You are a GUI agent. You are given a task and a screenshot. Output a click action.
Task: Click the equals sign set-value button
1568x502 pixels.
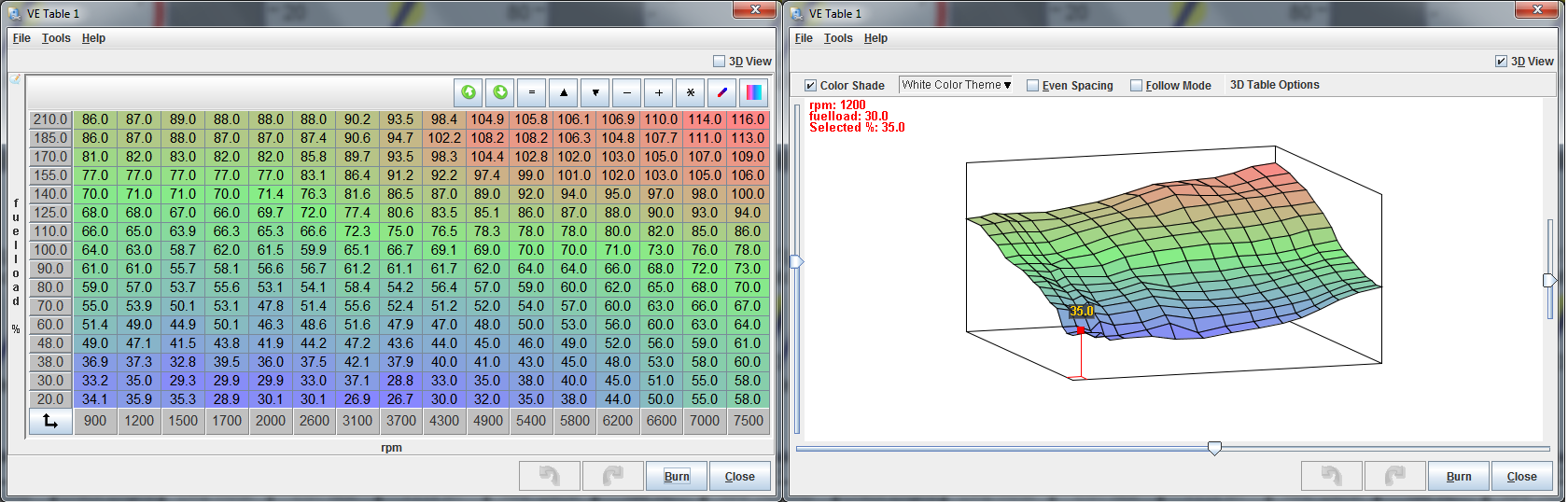pos(532,92)
